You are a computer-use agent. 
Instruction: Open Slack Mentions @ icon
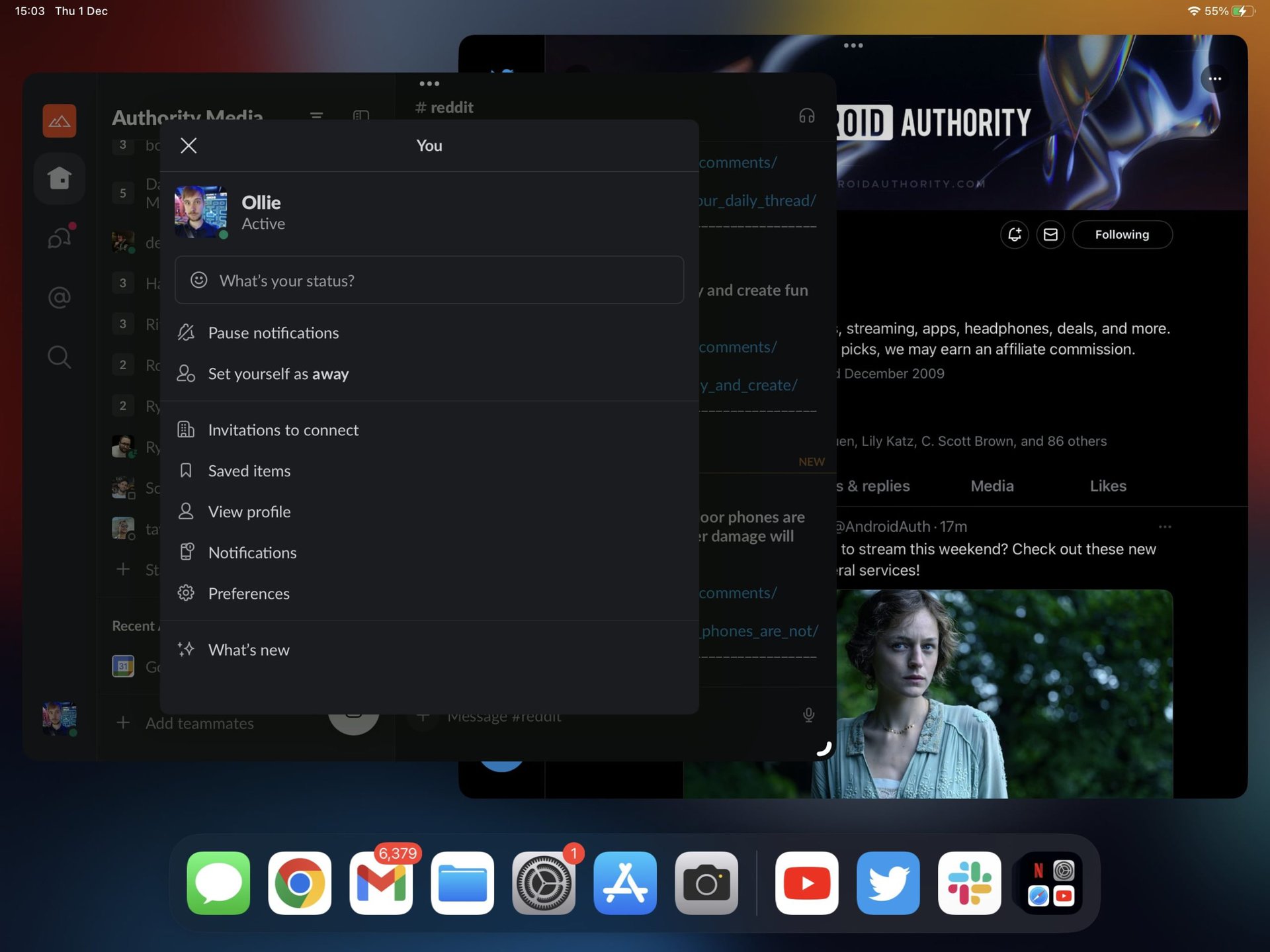pyautogui.click(x=60, y=298)
